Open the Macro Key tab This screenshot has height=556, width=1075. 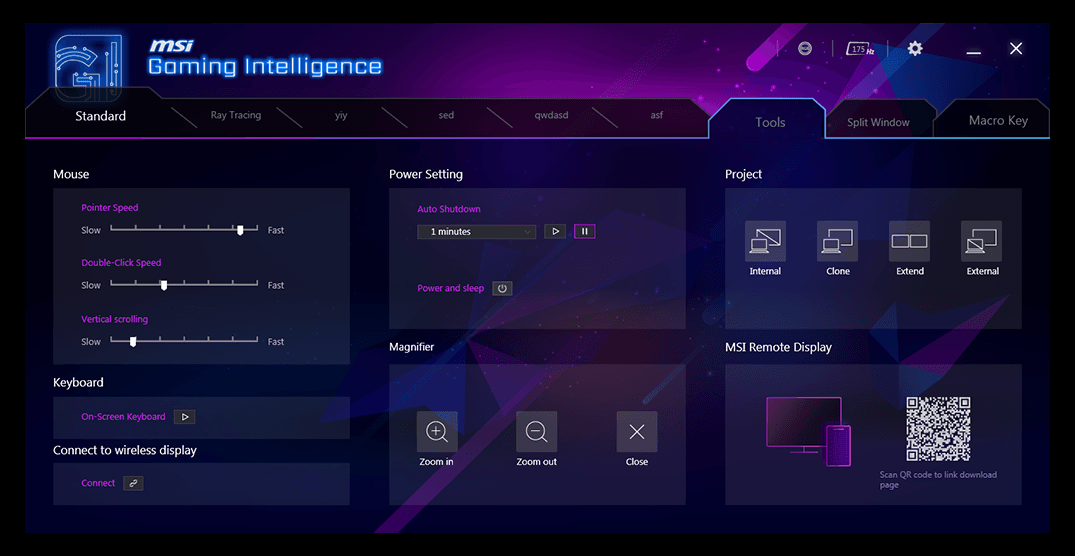coord(998,121)
